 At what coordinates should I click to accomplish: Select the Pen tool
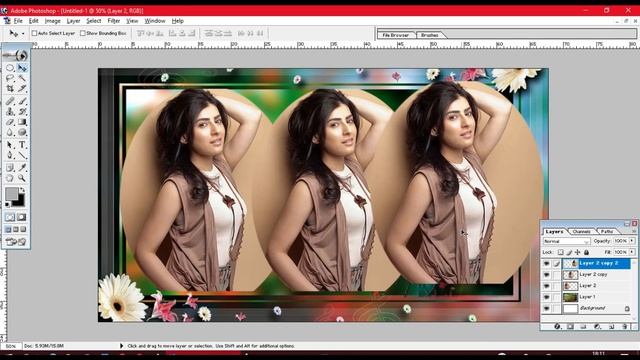pyautogui.click(x=10, y=155)
